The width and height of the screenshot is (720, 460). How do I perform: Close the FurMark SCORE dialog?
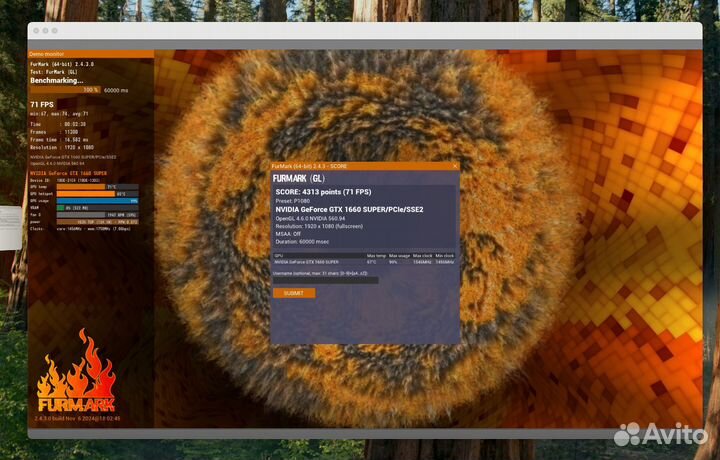454,166
